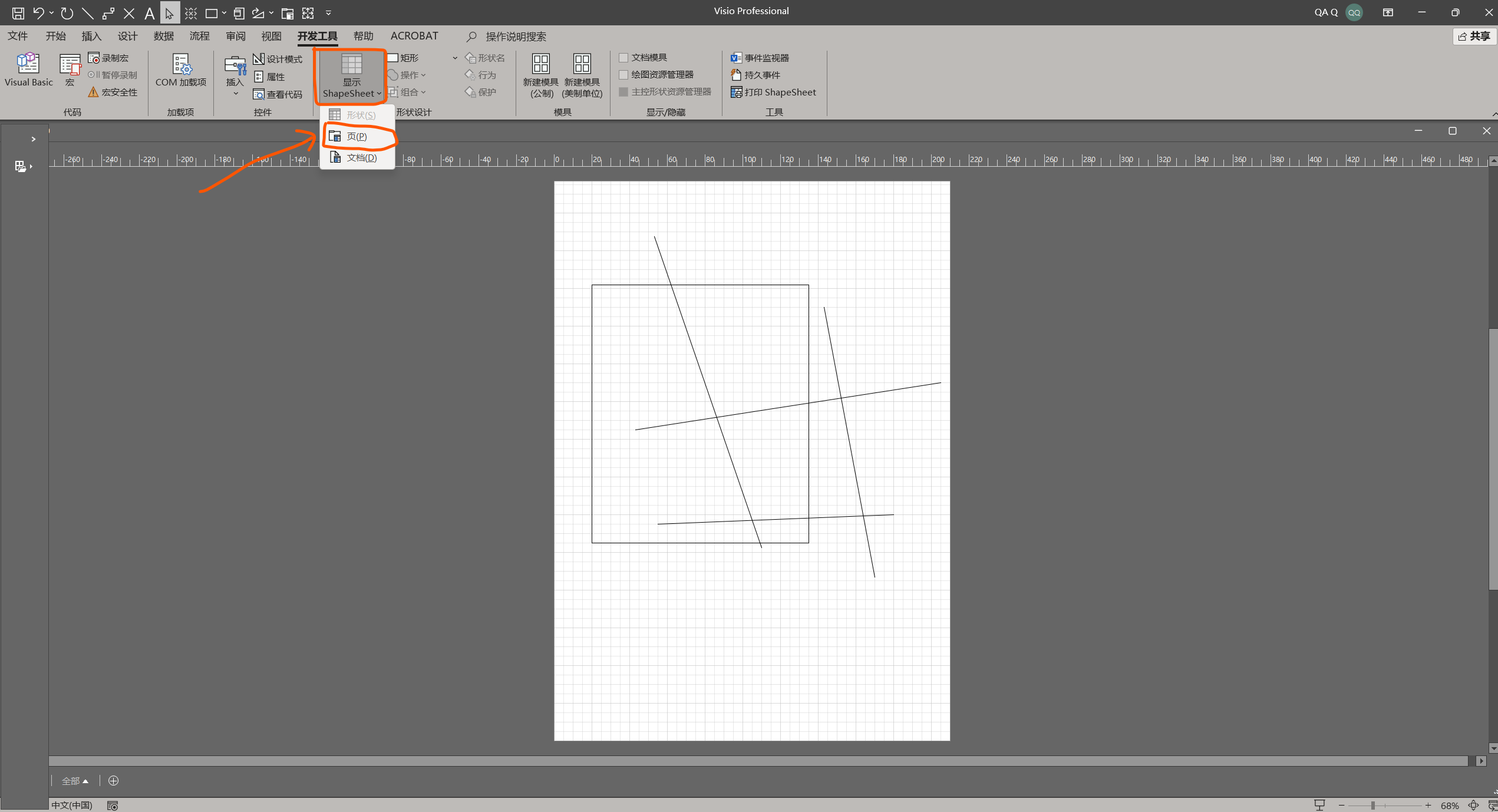The width and height of the screenshot is (1498, 812).
Task: Toggle Master Explorer (主控形状资源管理器) checkbox
Action: click(623, 92)
